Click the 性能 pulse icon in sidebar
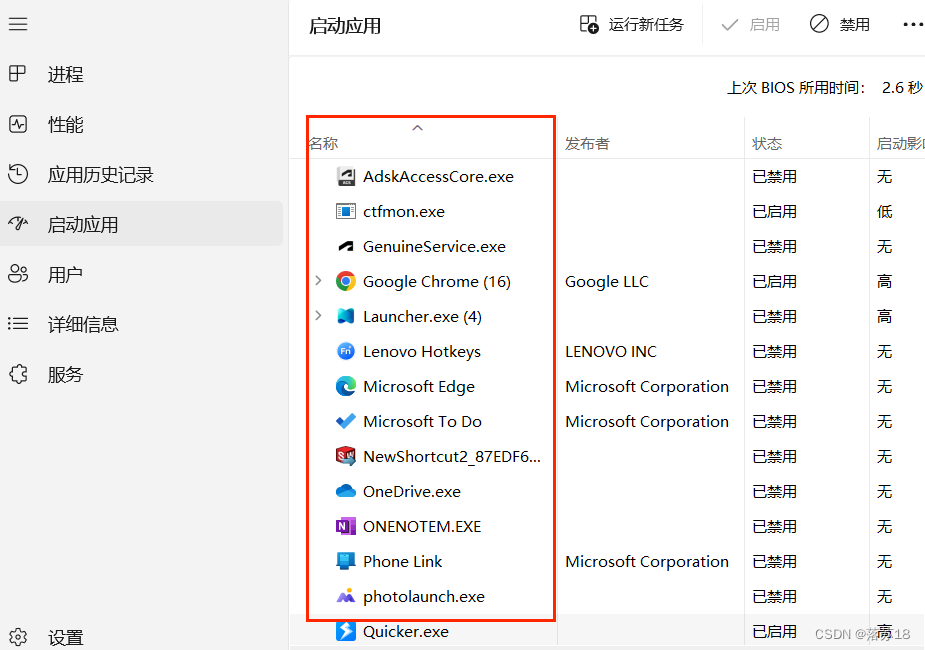Viewport: 925px width, 650px height. click(18, 124)
